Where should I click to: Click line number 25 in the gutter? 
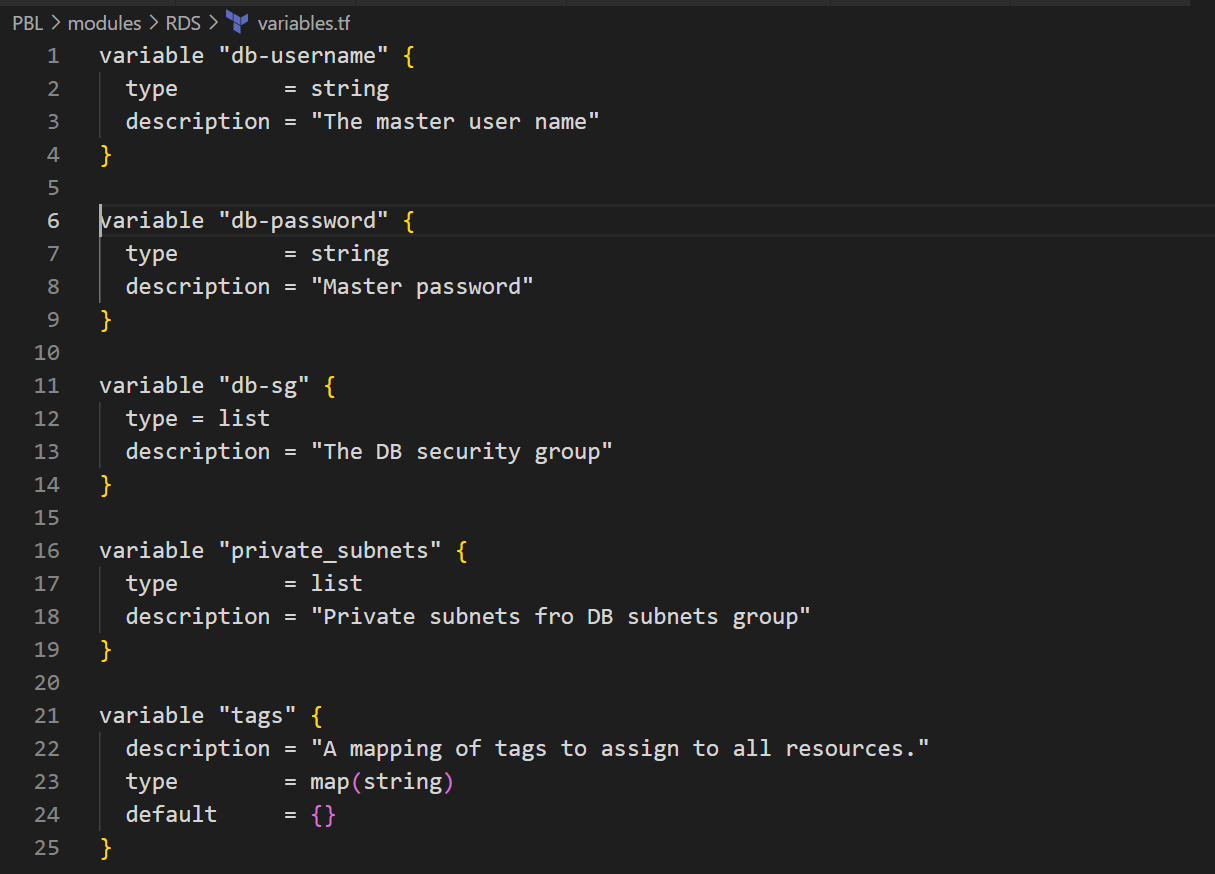[x=46, y=847]
